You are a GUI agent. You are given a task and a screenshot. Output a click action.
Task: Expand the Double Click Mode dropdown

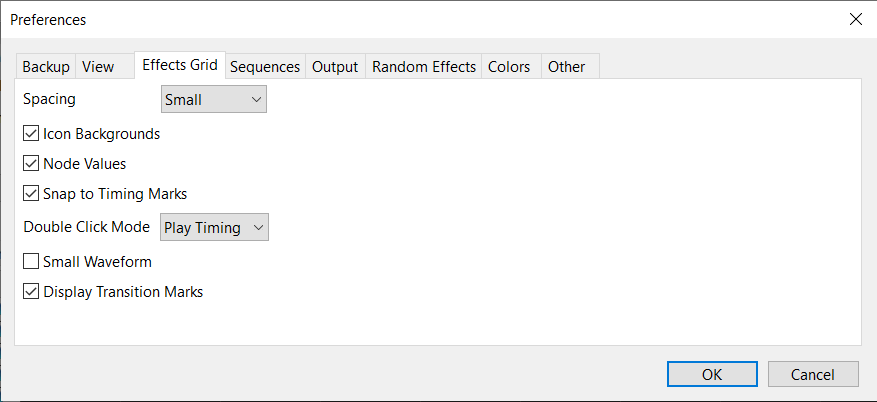coord(214,228)
